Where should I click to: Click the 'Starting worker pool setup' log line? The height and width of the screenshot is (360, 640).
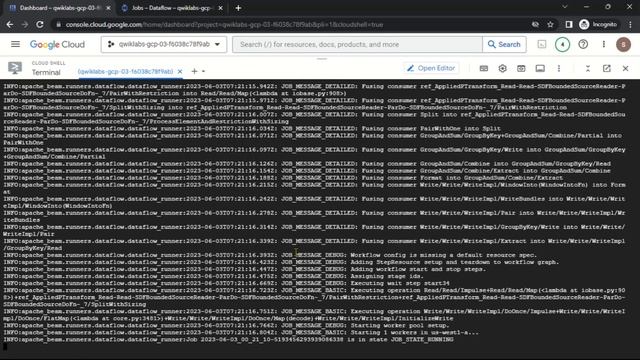coord(226,326)
